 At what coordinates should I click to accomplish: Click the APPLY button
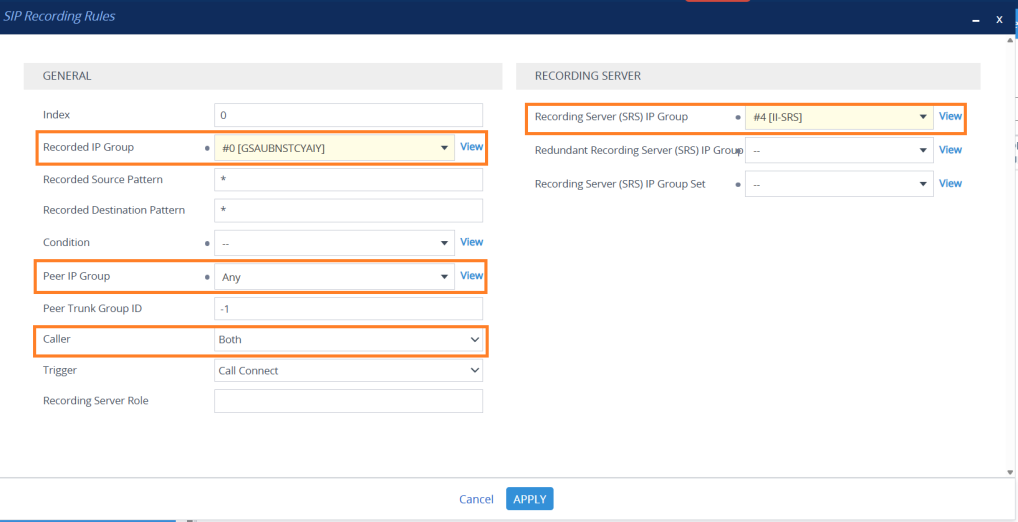pyautogui.click(x=529, y=499)
